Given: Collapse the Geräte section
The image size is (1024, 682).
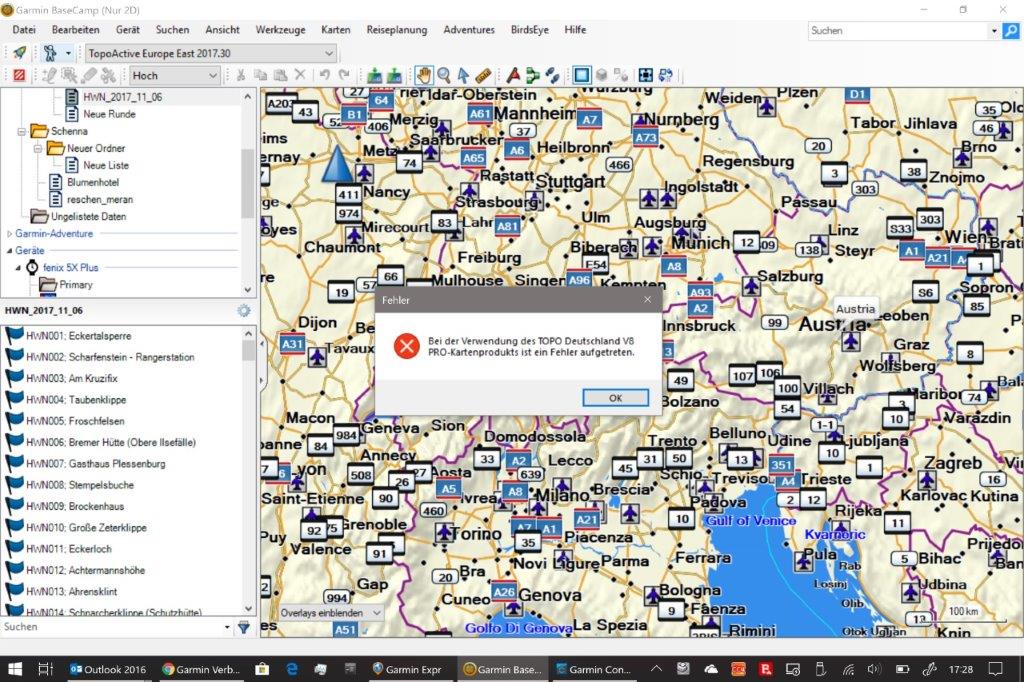Looking at the screenshot, I should [9, 250].
